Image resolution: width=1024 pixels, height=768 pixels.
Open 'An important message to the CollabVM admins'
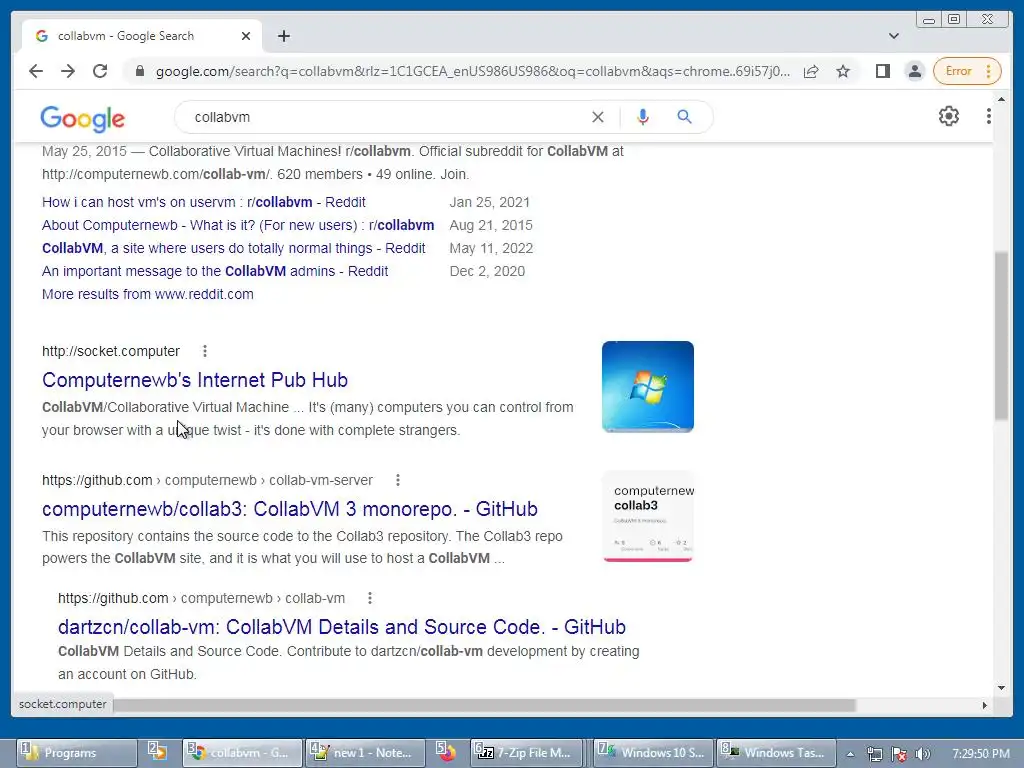pos(215,271)
